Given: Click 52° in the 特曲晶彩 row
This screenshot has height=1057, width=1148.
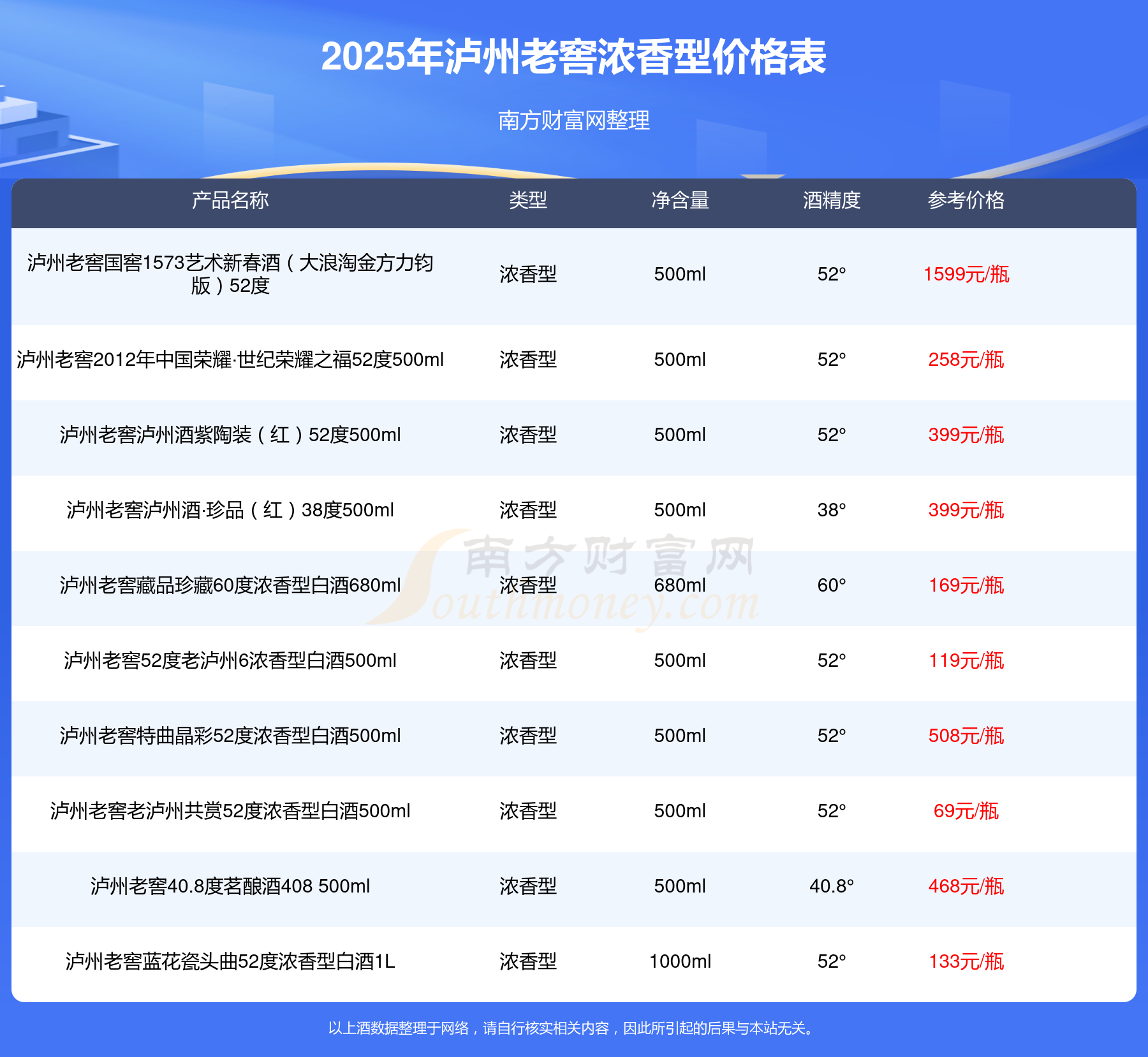Looking at the screenshot, I should coord(832,736).
